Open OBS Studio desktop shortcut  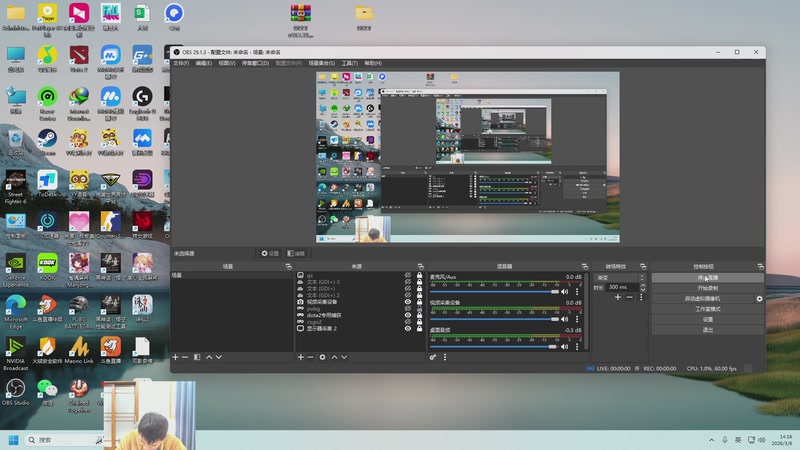pyautogui.click(x=15, y=392)
